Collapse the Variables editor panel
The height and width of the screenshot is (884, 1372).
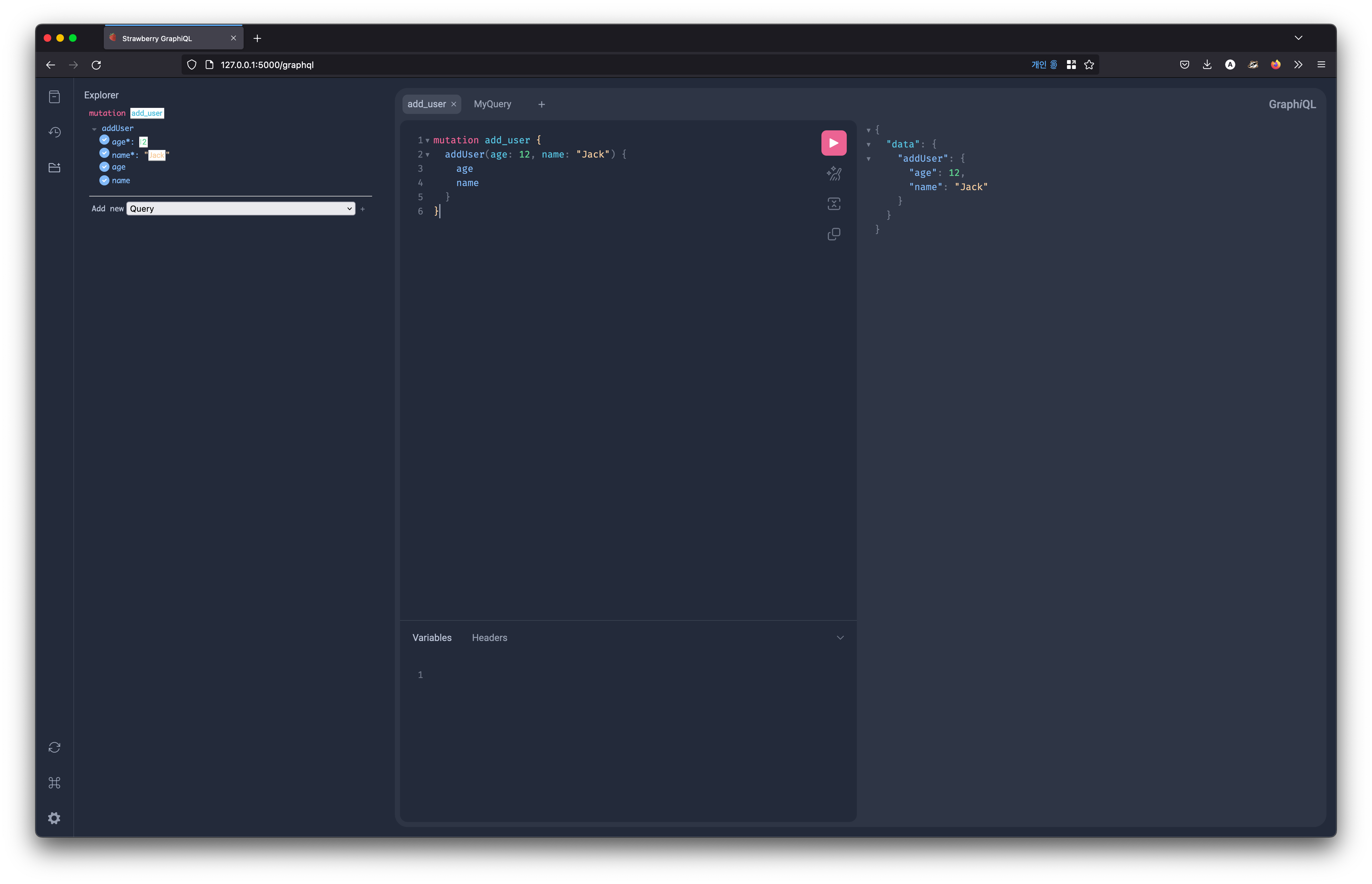[840, 637]
